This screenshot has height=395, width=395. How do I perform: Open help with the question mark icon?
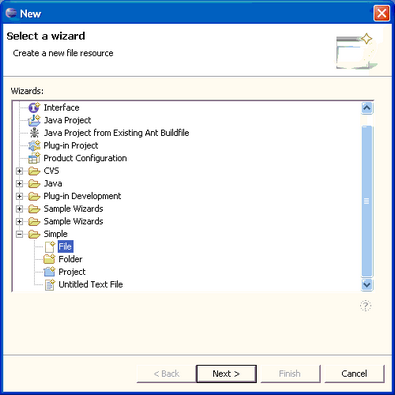(366, 306)
